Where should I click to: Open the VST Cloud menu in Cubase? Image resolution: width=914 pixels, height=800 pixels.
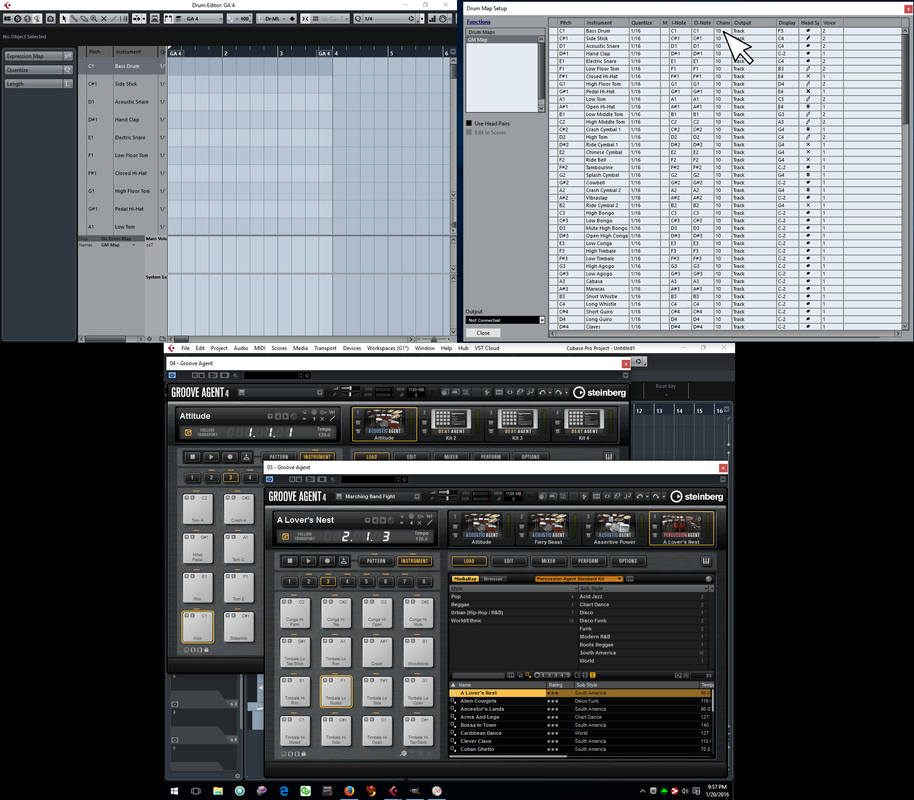click(x=487, y=348)
